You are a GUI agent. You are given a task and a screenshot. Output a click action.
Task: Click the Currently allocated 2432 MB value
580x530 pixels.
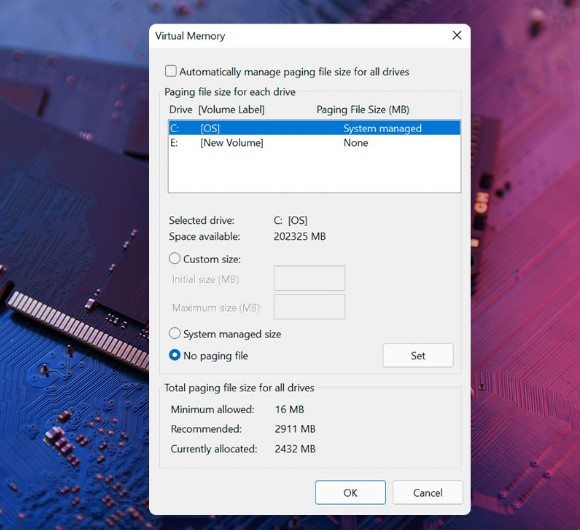click(x=295, y=449)
